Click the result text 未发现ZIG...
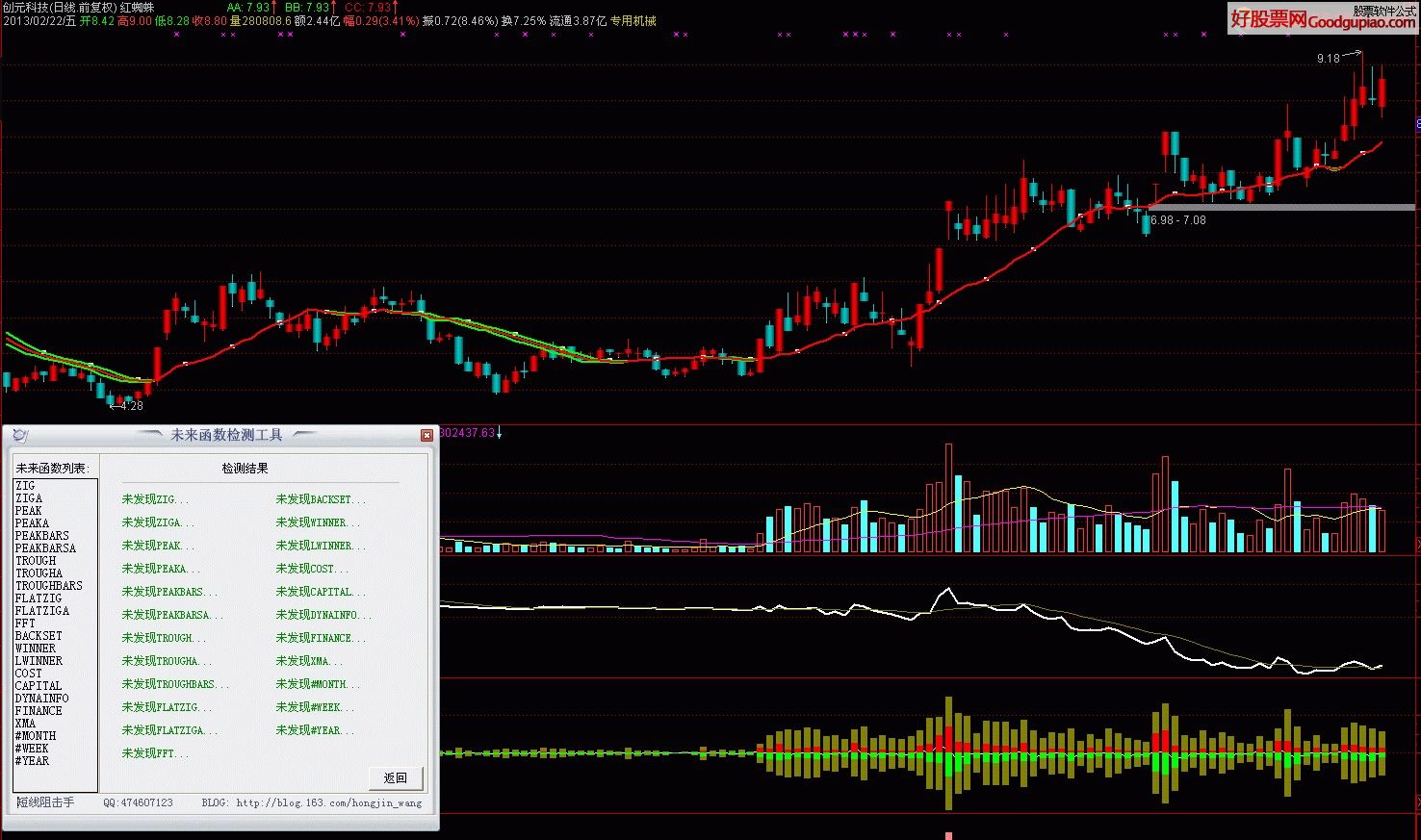Viewport: 1421px width, 840px height. pos(155,499)
